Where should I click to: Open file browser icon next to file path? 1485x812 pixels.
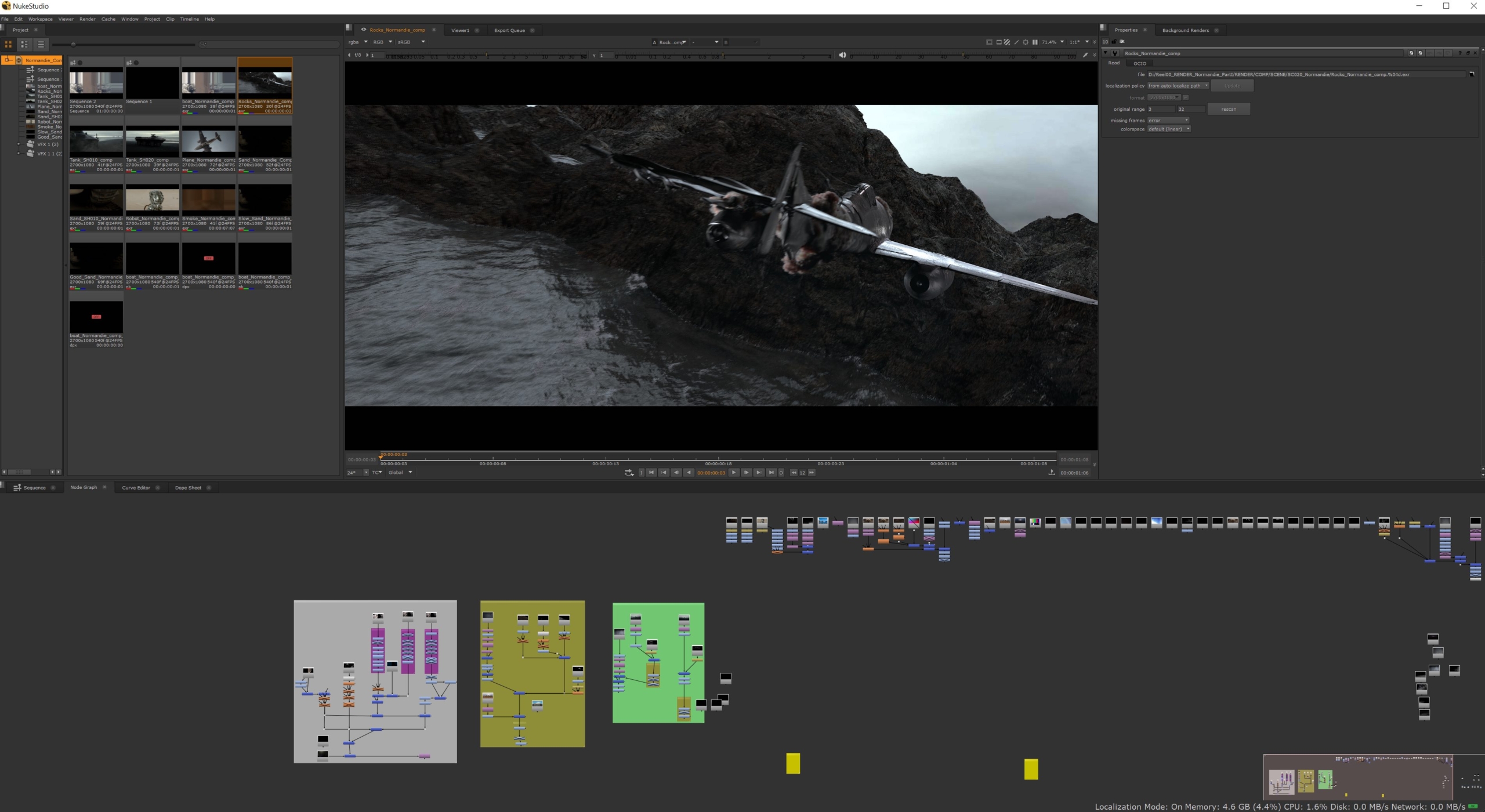tap(1472, 74)
